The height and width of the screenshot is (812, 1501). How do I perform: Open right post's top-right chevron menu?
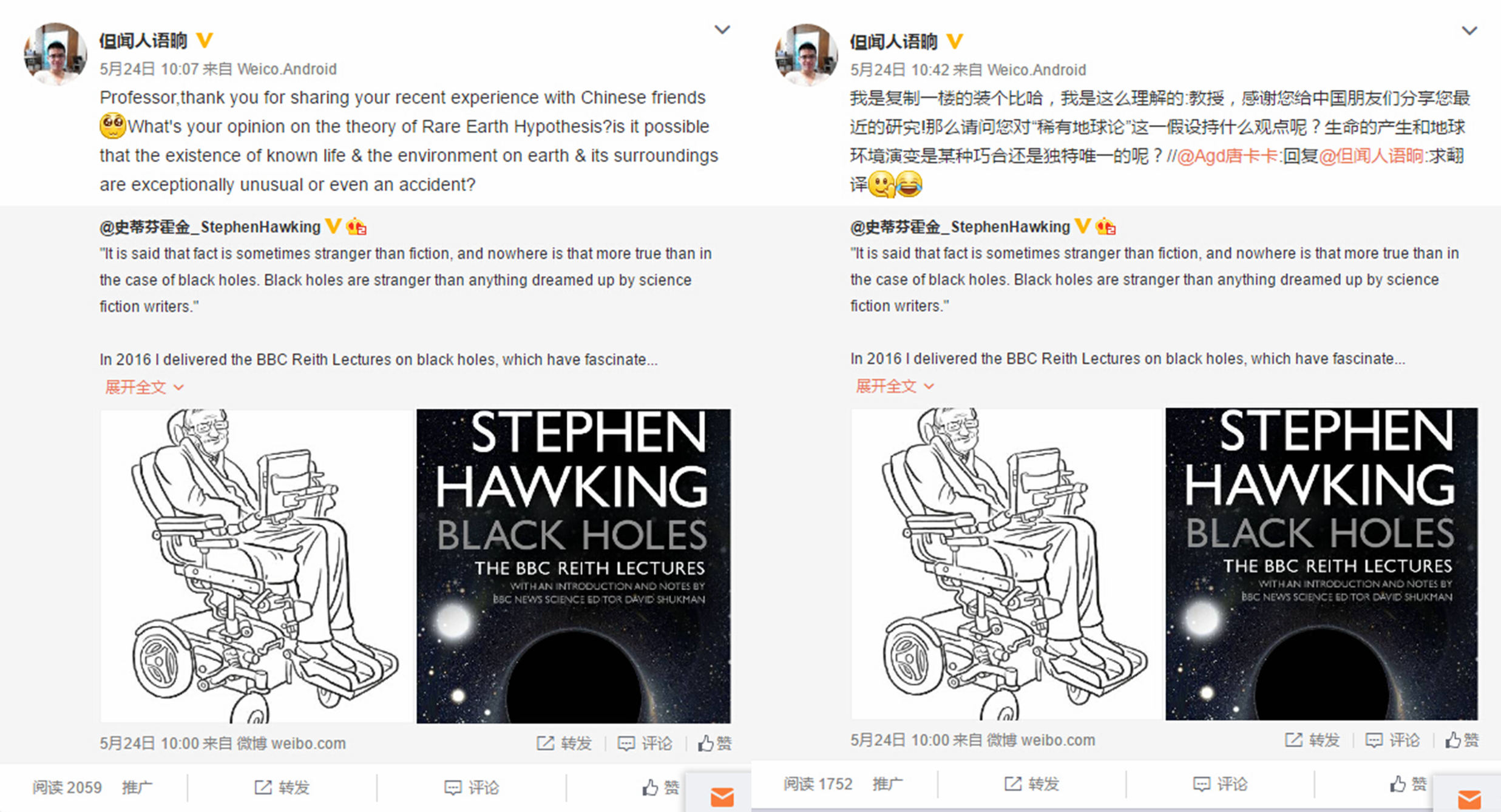click(x=1469, y=30)
